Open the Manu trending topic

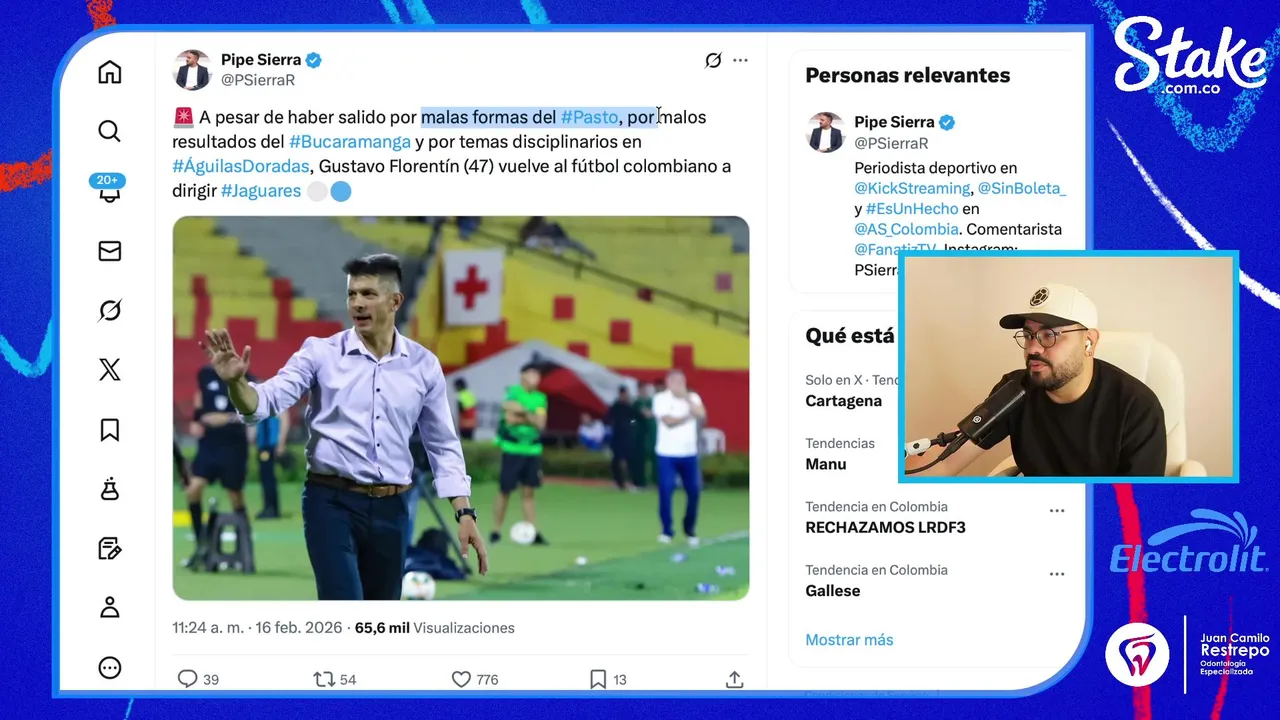(826, 464)
